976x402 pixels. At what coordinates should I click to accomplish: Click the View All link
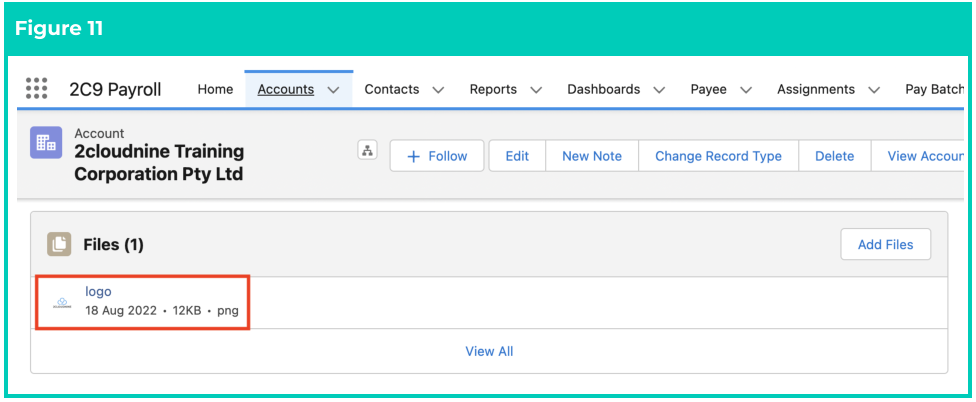(x=489, y=352)
